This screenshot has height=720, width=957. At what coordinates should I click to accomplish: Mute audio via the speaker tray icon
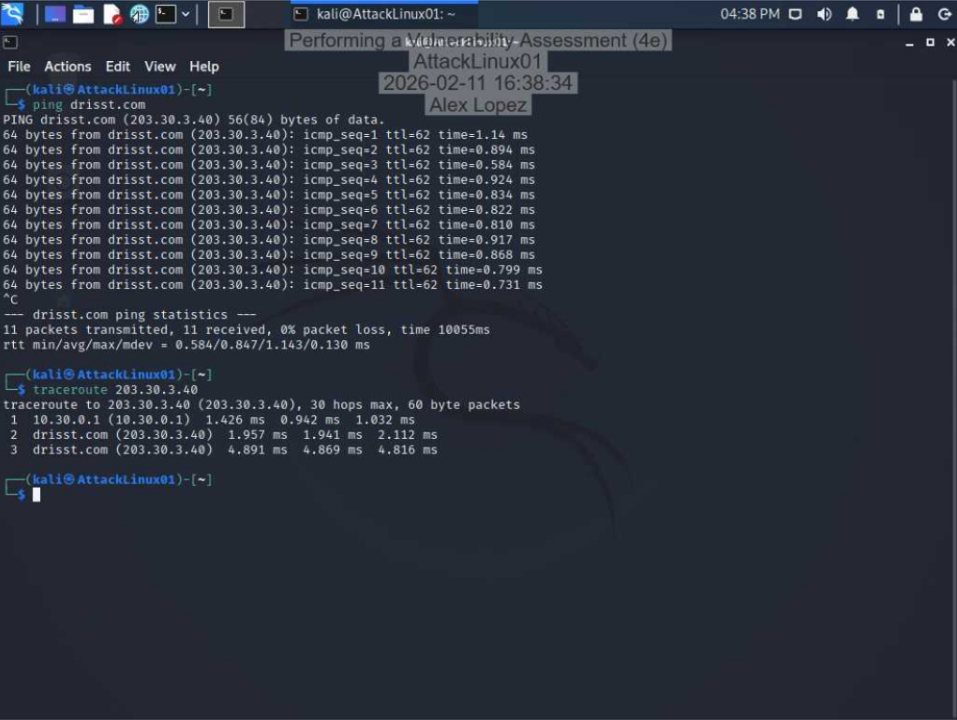pyautogui.click(x=823, y=14)
